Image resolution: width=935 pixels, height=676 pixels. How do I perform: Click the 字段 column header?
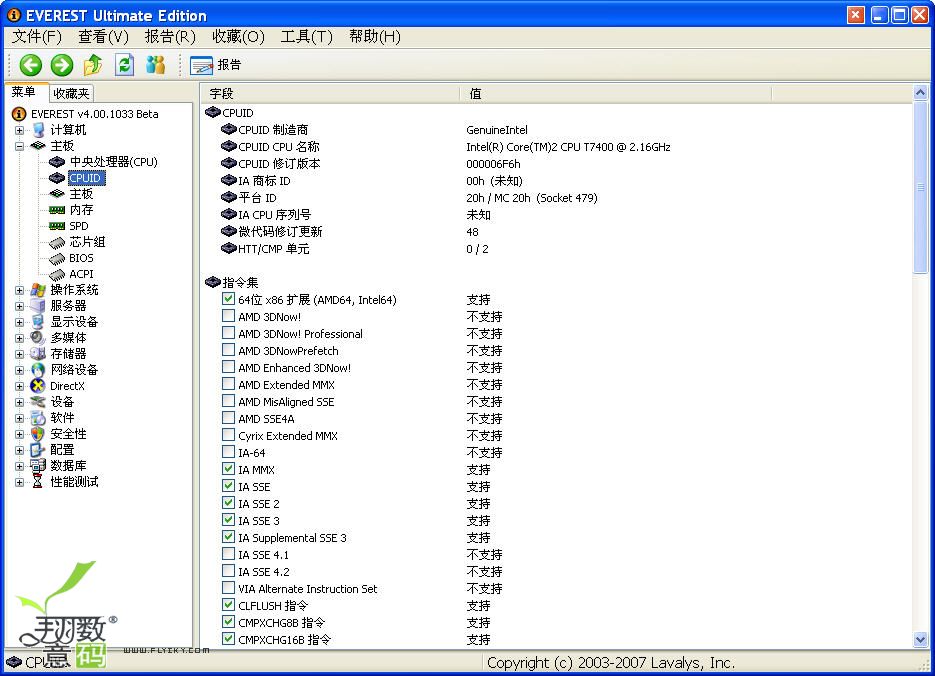click(331, 94)
